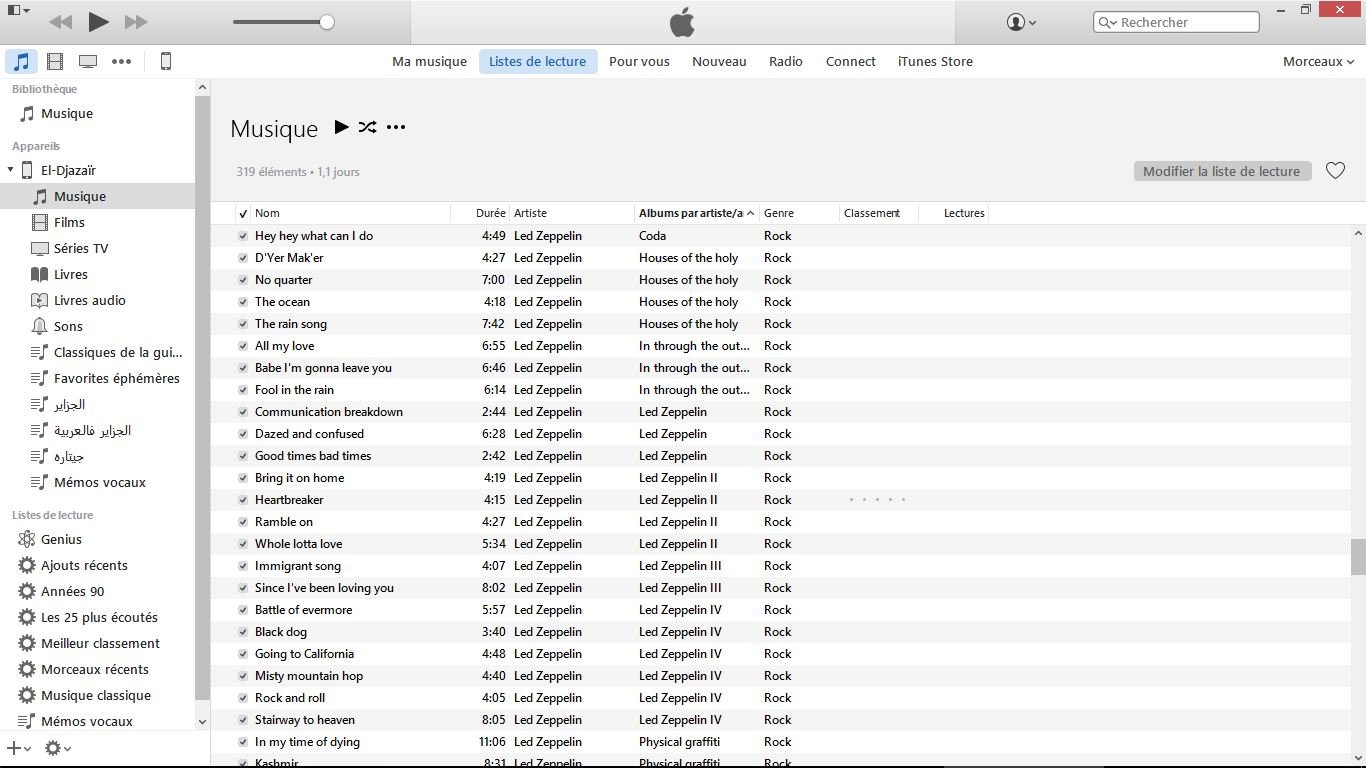Screen dimensions: 1366x768
Task: Toggle the checkbox for Whole lotta love
Action: (243, 544)
